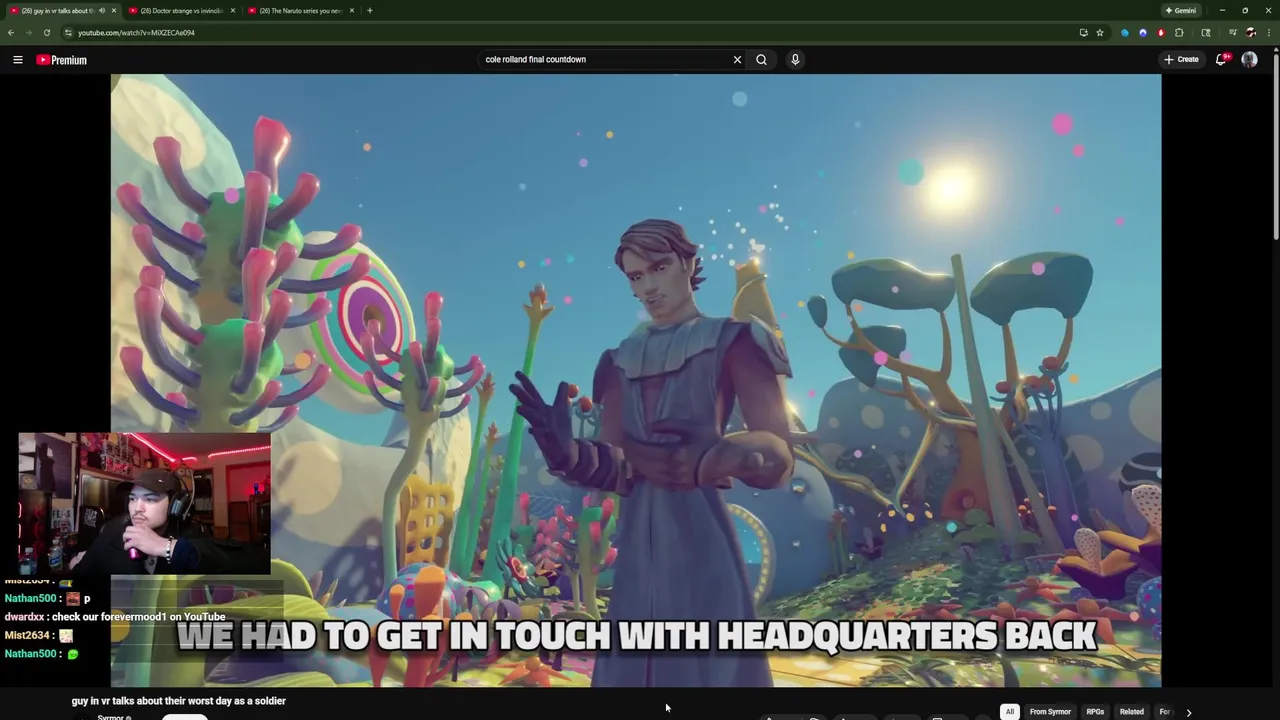Click the blue round extension icon

pyautogui.click(x=1143, y=33)
